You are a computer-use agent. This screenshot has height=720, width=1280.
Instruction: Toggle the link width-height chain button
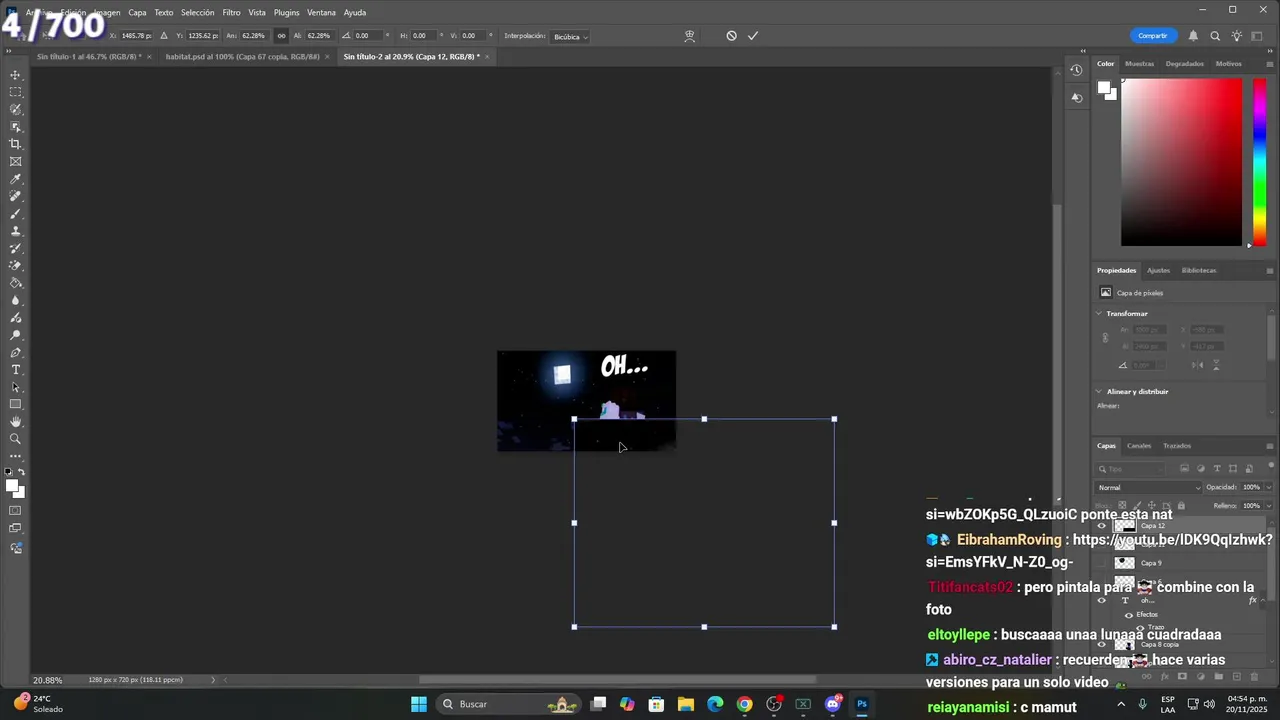tap(281, 36)
